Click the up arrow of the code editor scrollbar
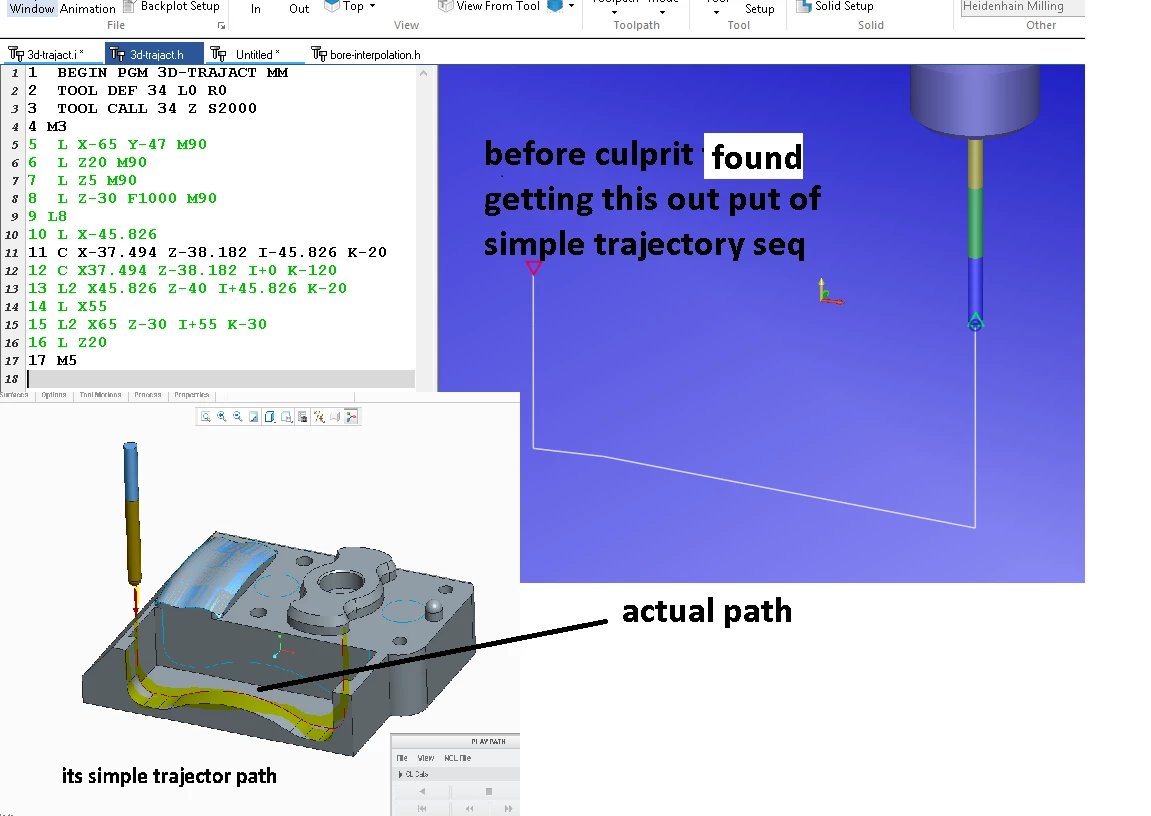 424,73
